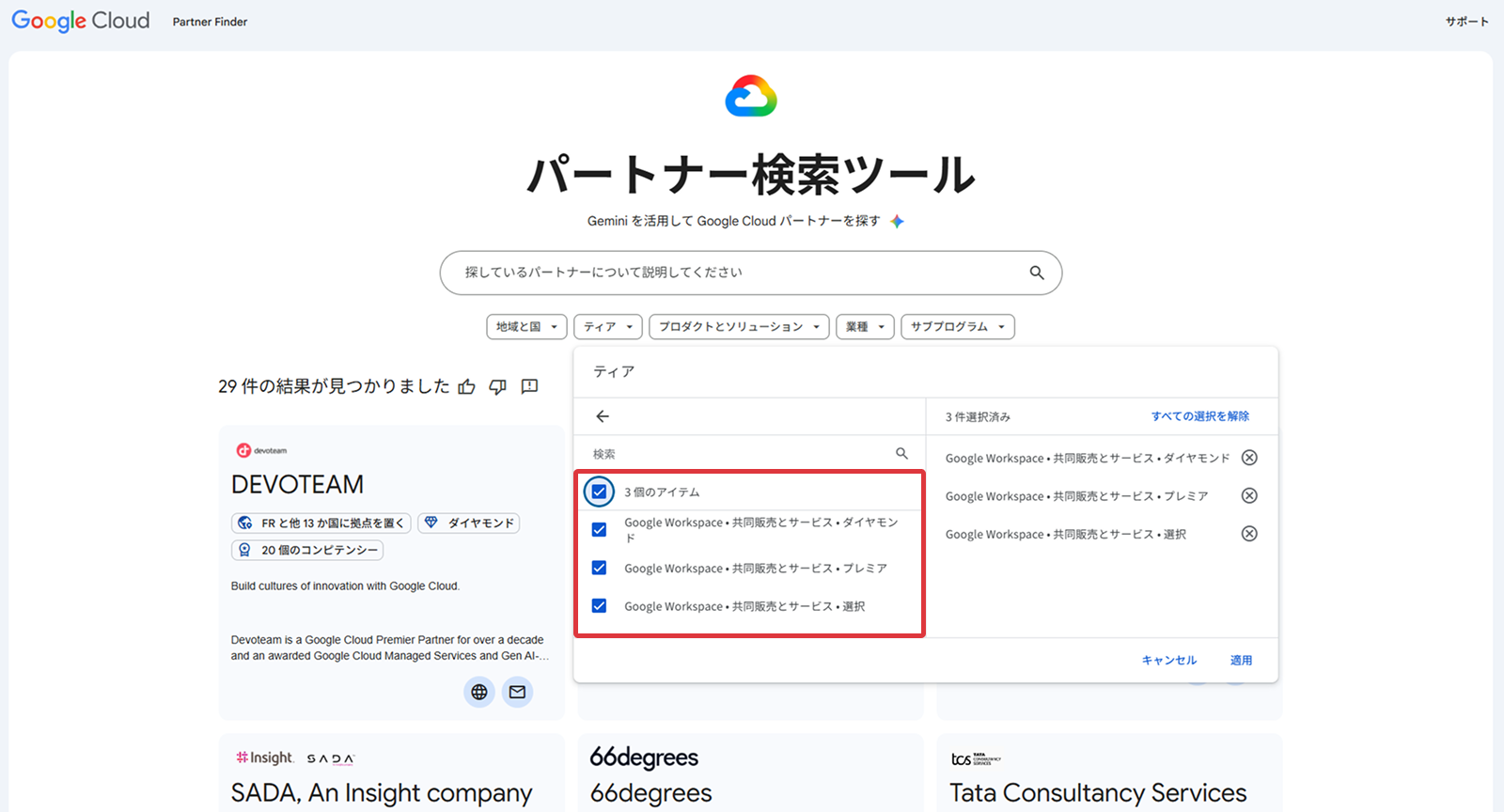Click the TCS logo on Tata card

(x=976, y=758)
